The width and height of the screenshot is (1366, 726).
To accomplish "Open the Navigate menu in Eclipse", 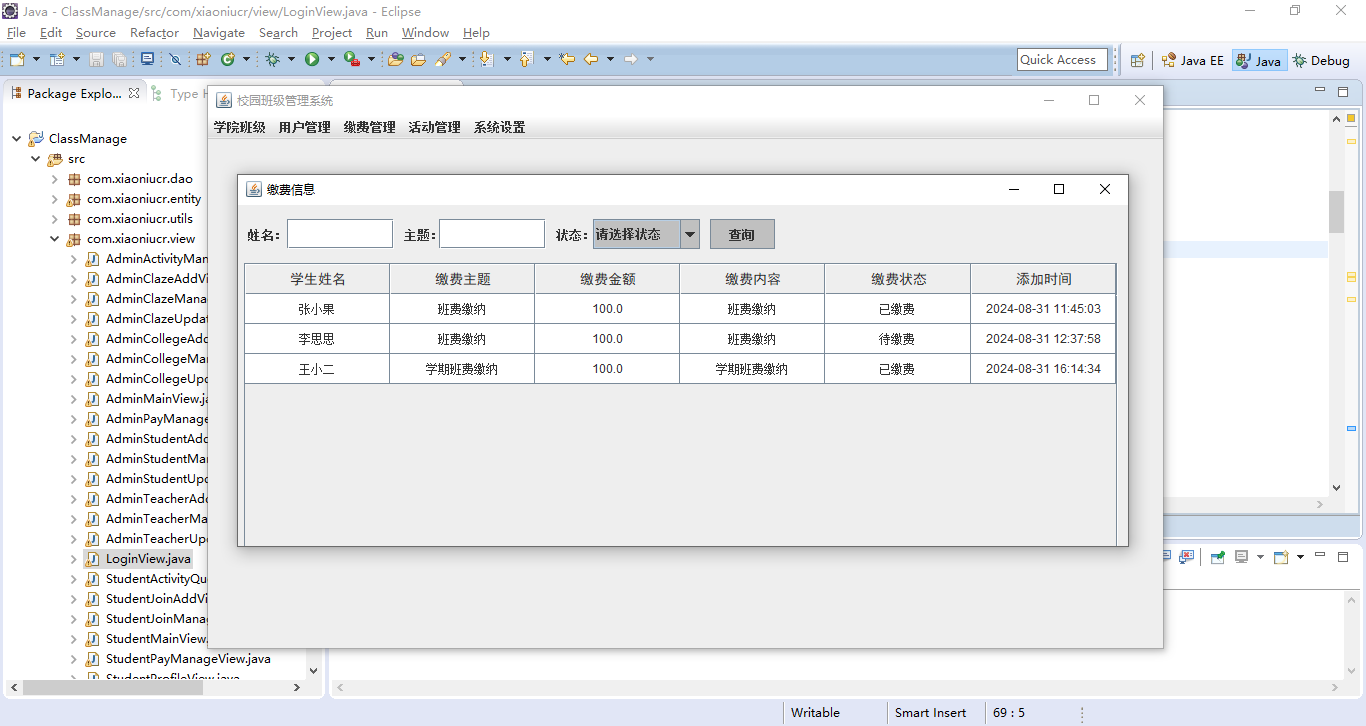I will pyautogui.click(x=219, y=33).
